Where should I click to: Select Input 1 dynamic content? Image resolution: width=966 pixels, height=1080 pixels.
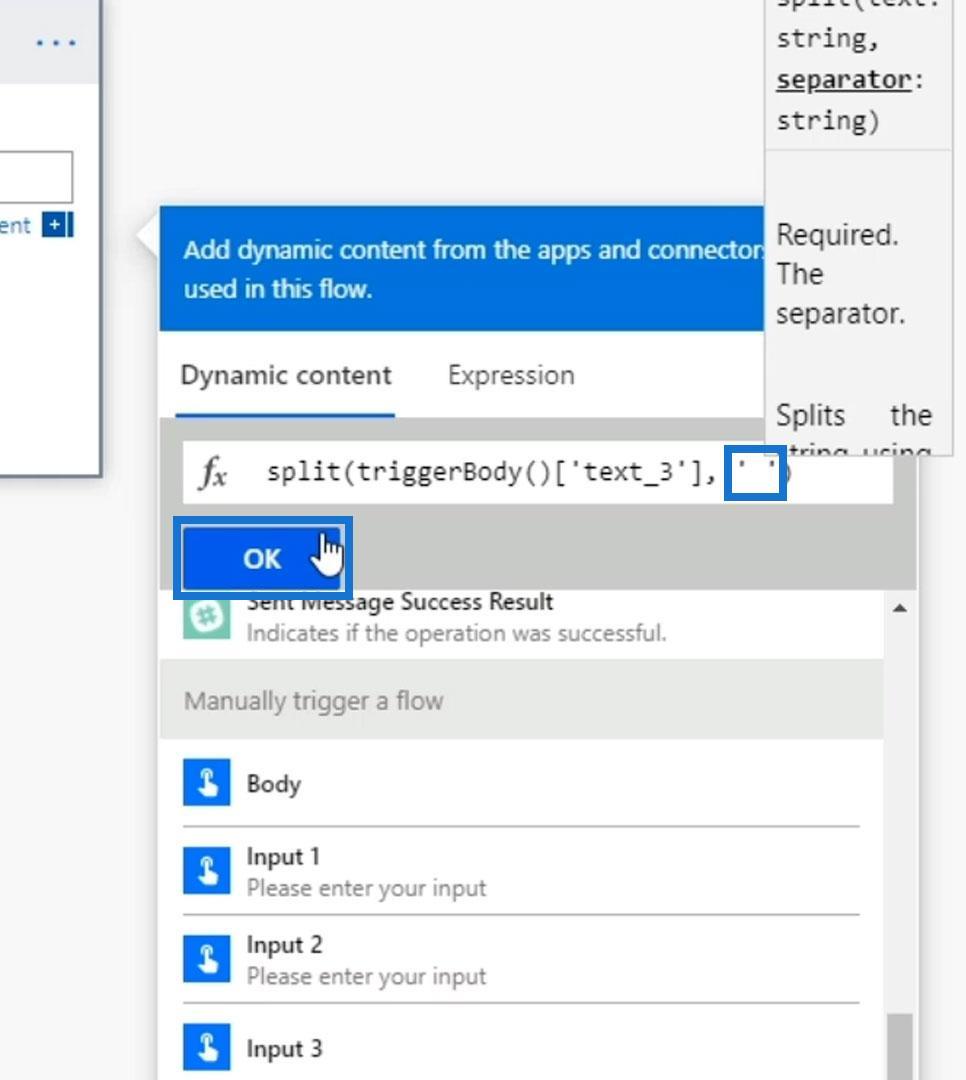click(521, 871)
